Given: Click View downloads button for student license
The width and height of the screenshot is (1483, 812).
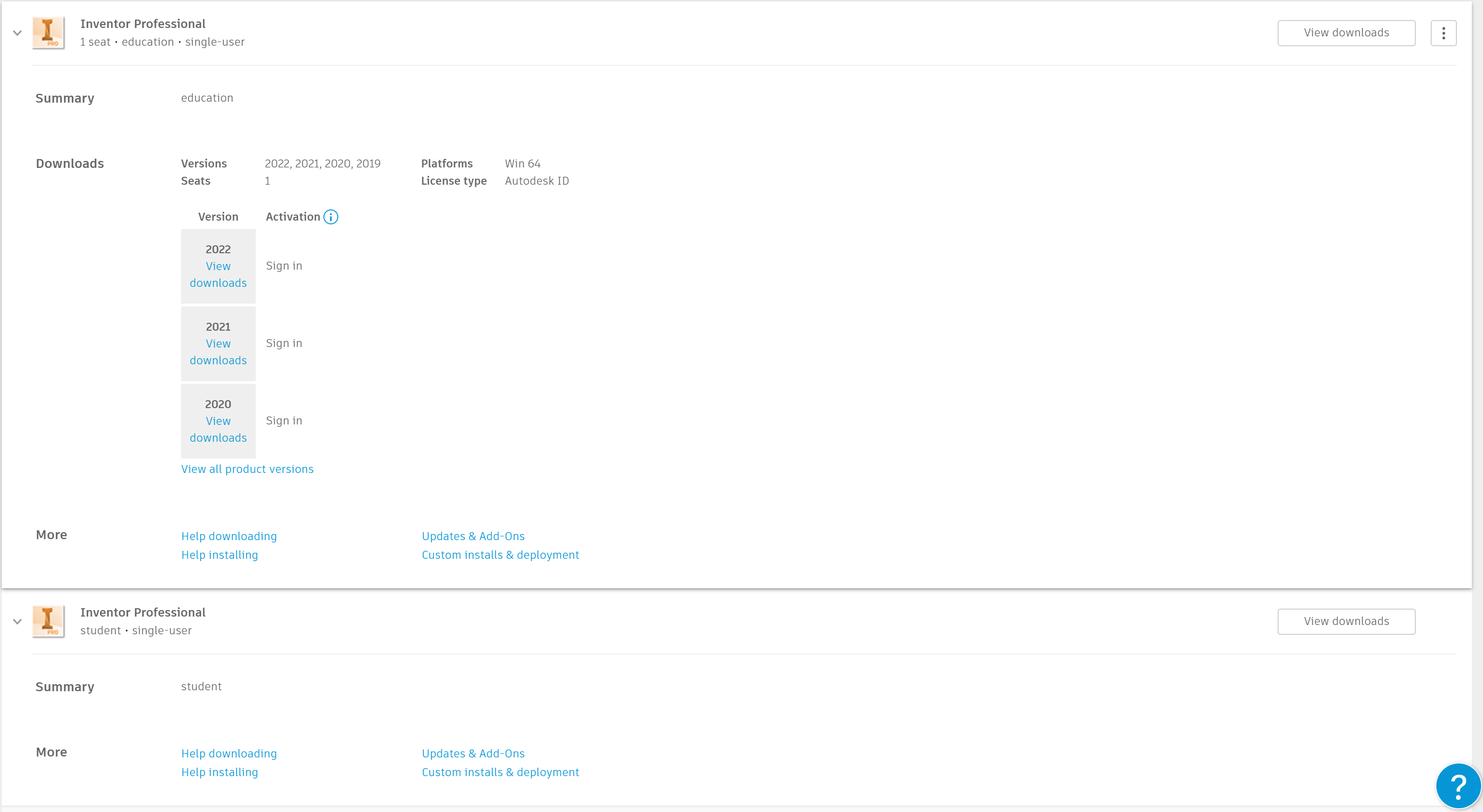Looking at the screenshot, I should (1346, 622).
